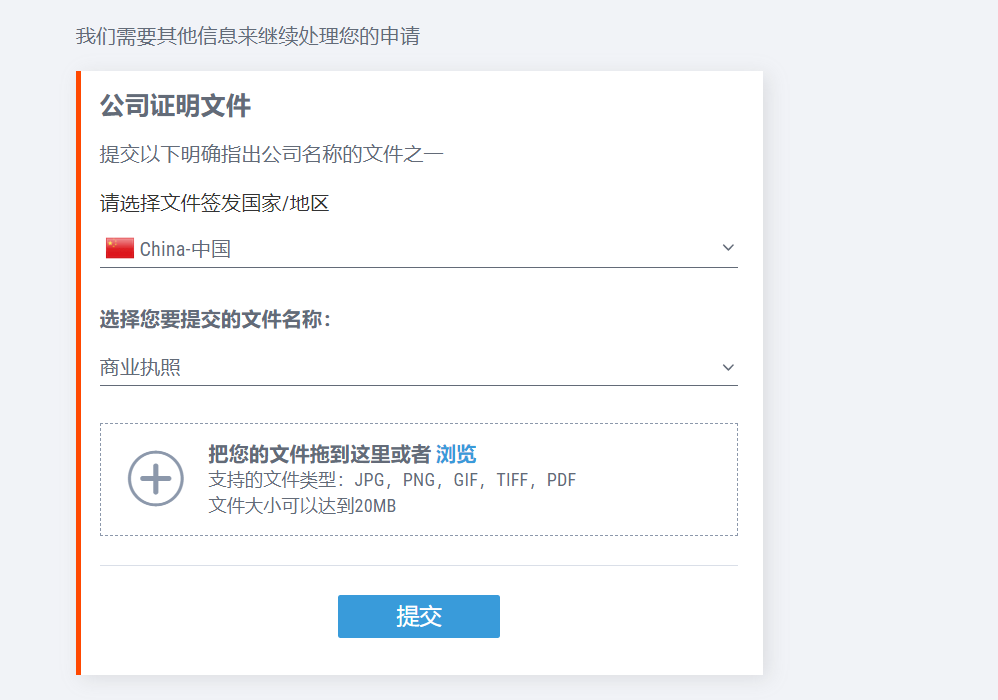Open the 商业执照 document type selector
The width and height of the screenshot is (998, 700).
point(419,368)
